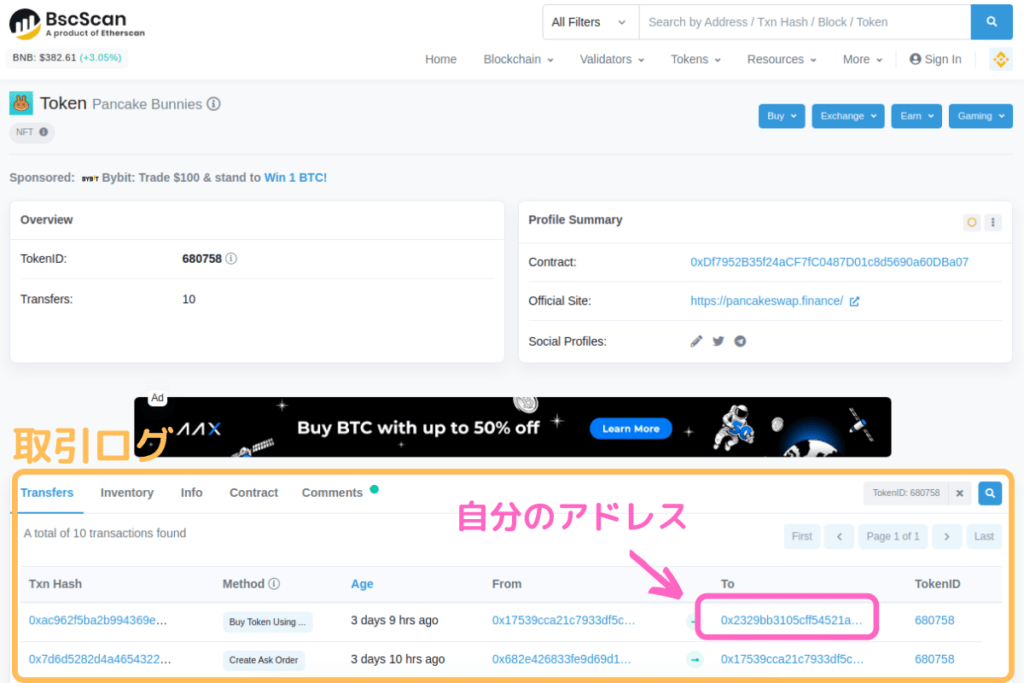Open the Earn dropdown button
Image resolution: width=1024 pixels, height=683 pixels.
(x=916, y=116)
